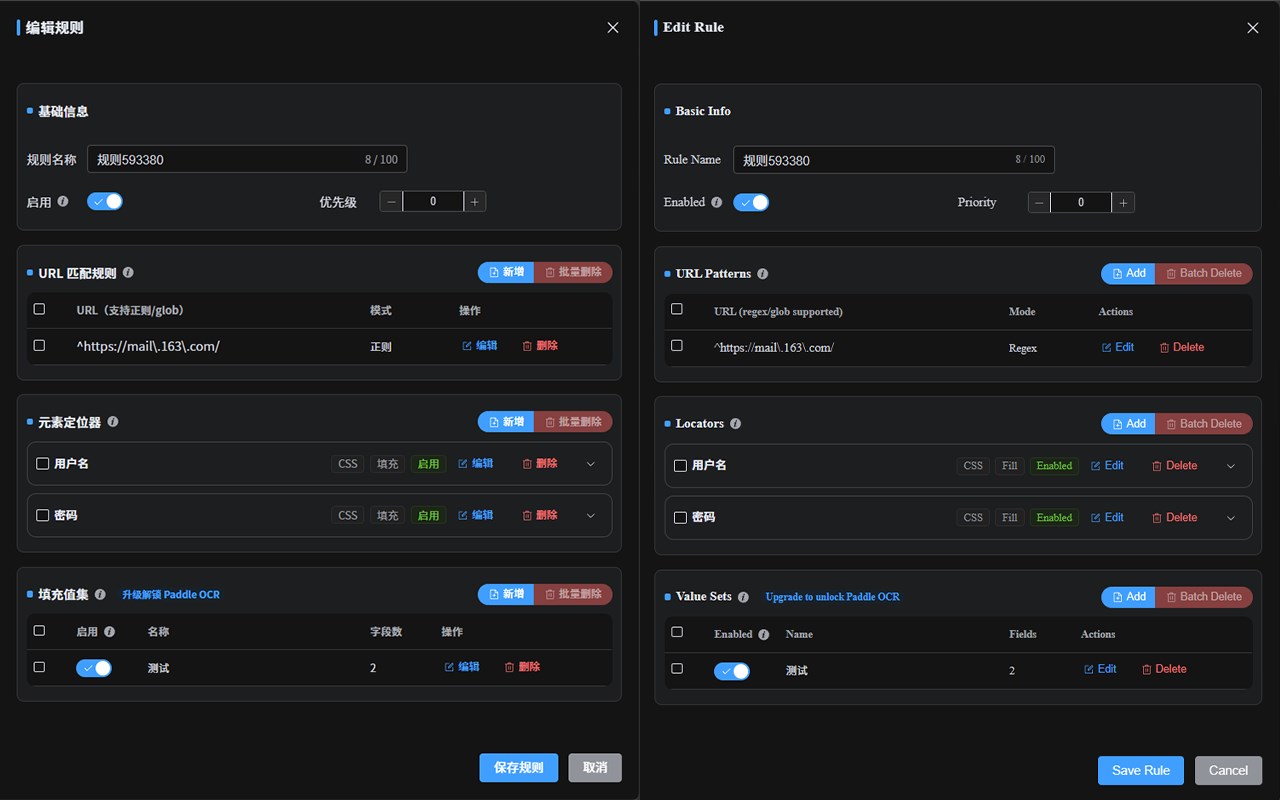This screenshot has height=800, width=1280.
Task: Click Edit for the URL Patterns regex row
Action: pos(1118,348)
